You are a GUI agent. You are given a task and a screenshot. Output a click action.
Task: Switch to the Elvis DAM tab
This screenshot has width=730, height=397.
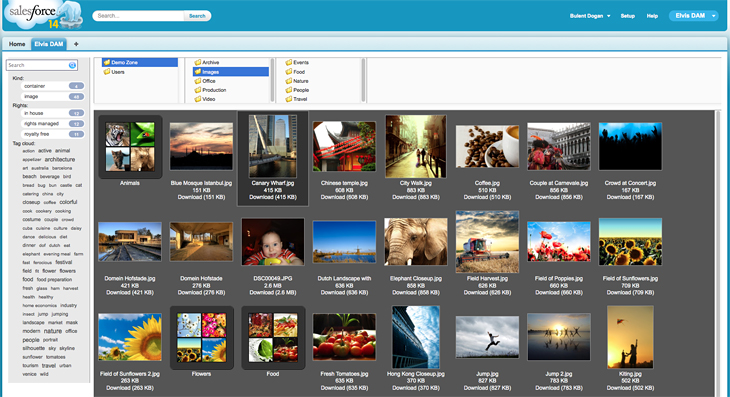[49, 44]
